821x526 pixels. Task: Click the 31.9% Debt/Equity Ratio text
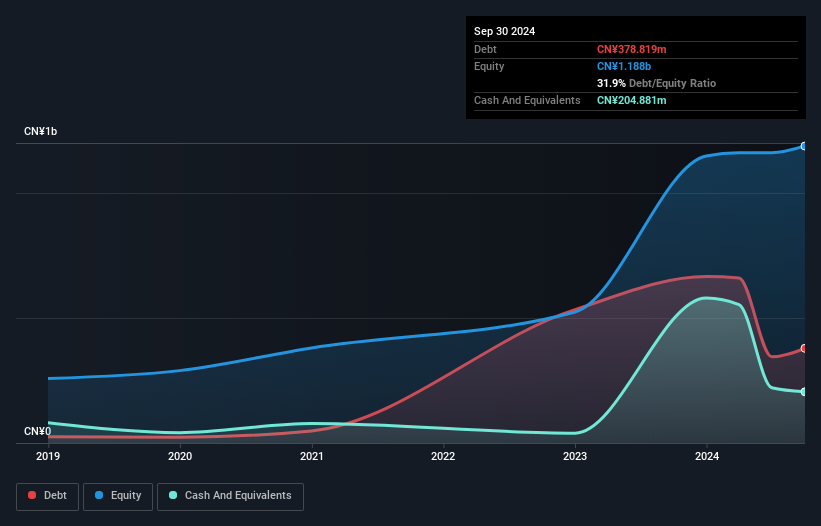click(656, 83)
